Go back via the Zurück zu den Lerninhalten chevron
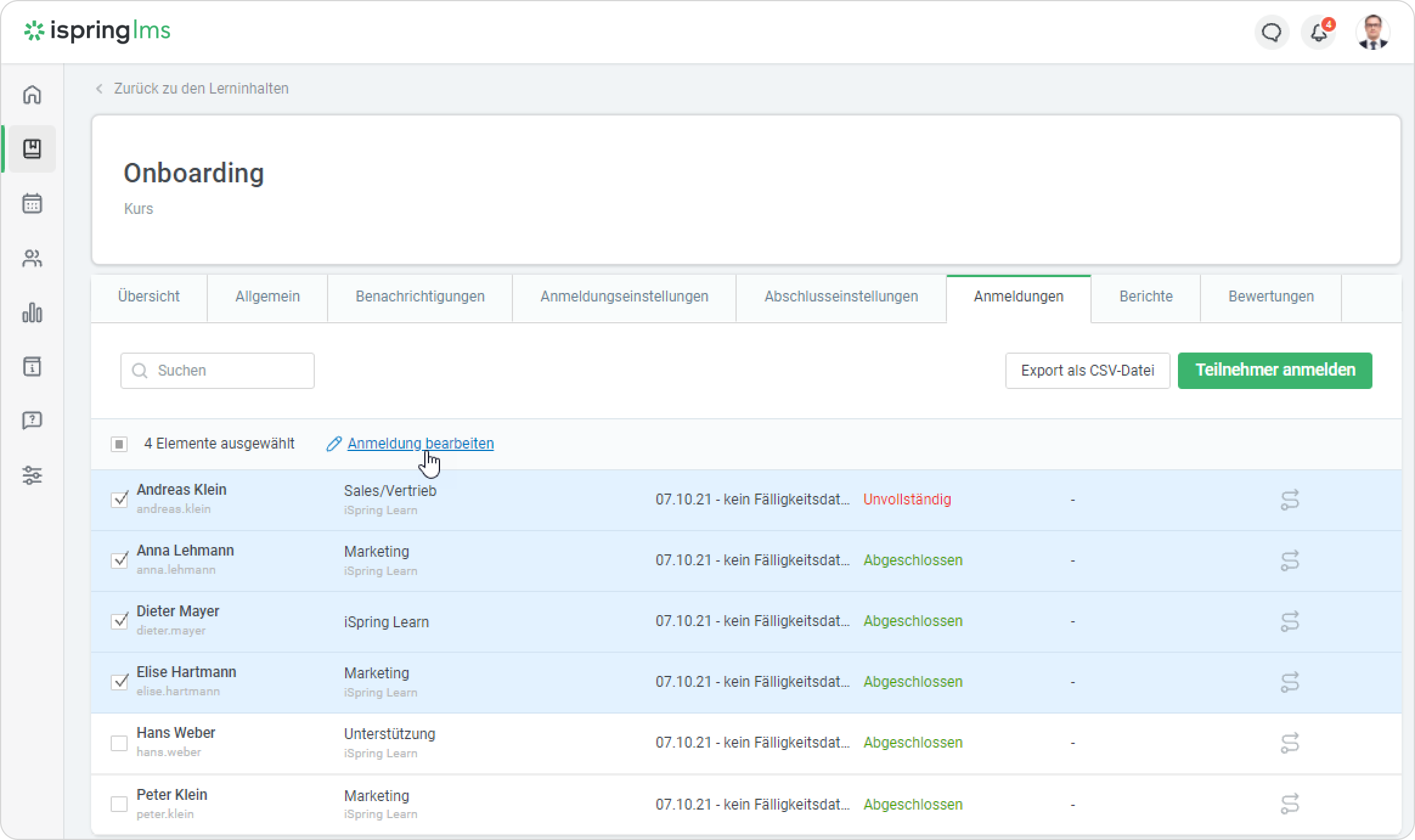This screenshot has width=1415, height=840. 100,89
